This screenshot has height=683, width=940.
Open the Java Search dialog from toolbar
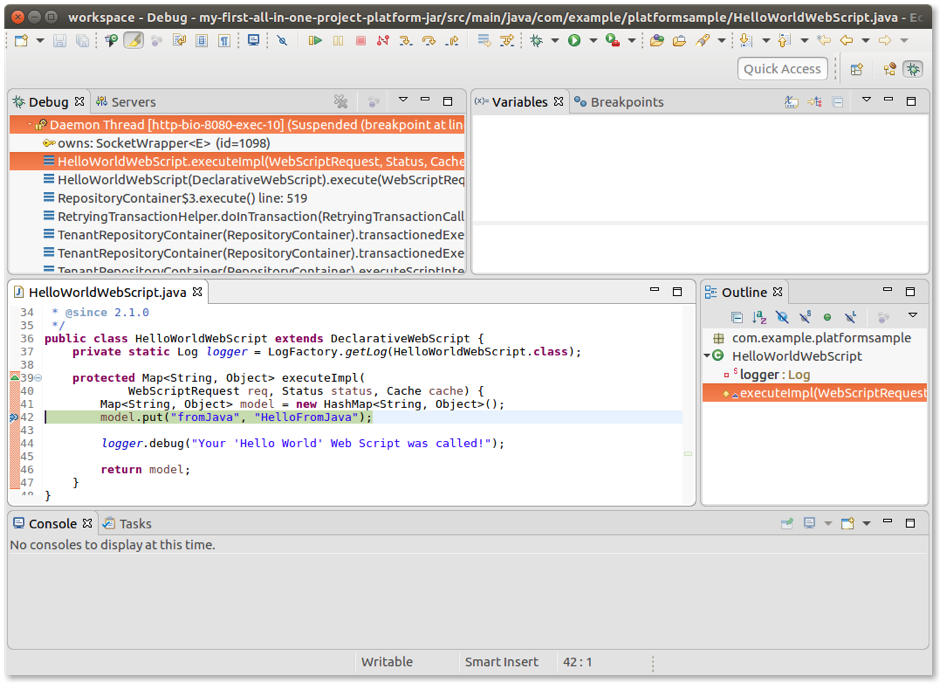(x=702, y=41)
